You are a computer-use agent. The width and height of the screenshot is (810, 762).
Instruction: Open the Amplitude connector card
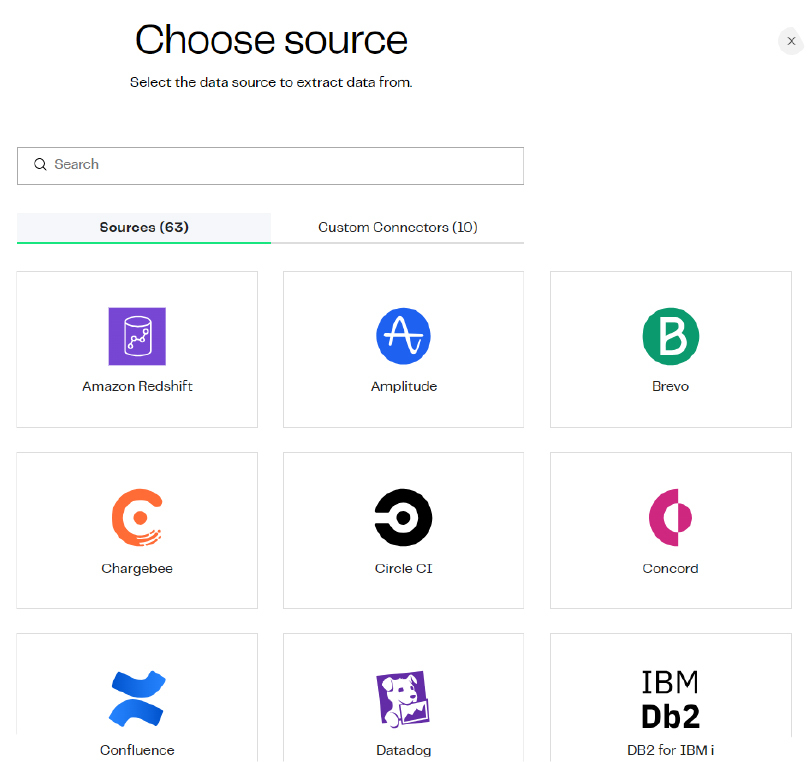[403, 349]
